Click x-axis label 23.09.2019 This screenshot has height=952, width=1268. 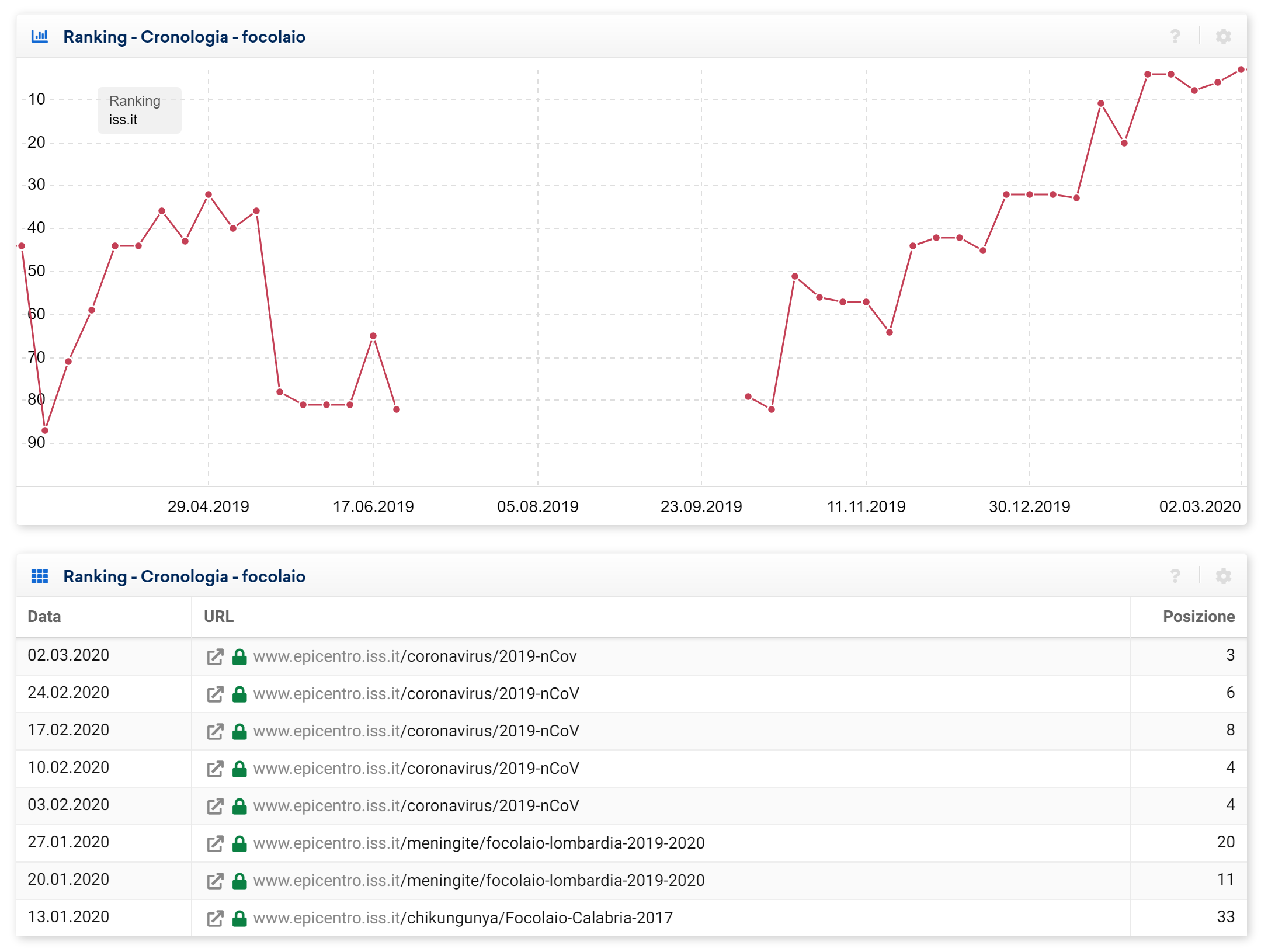701,506
